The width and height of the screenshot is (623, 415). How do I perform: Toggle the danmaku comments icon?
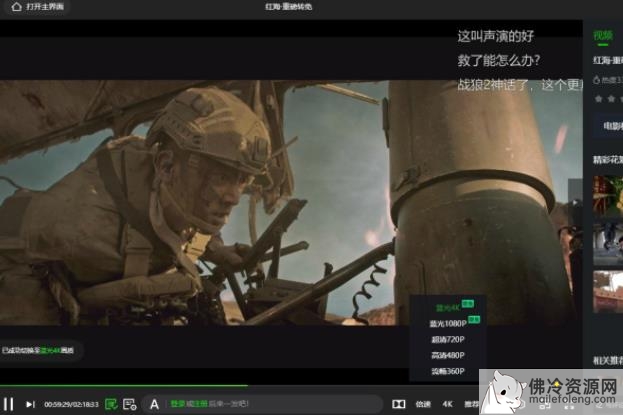coord(112,404)
